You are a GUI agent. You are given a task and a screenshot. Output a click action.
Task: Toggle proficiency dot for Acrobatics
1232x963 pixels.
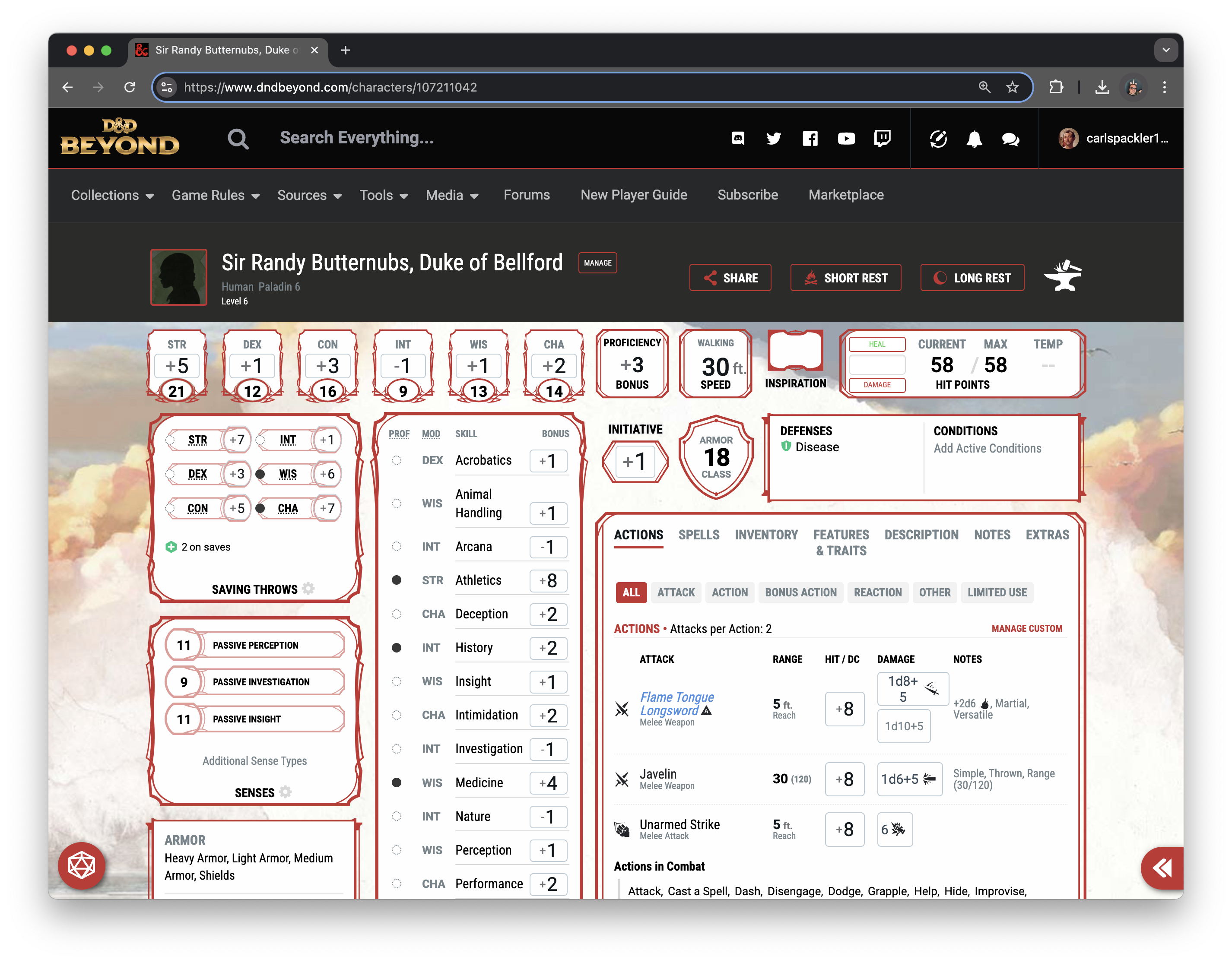397,461
